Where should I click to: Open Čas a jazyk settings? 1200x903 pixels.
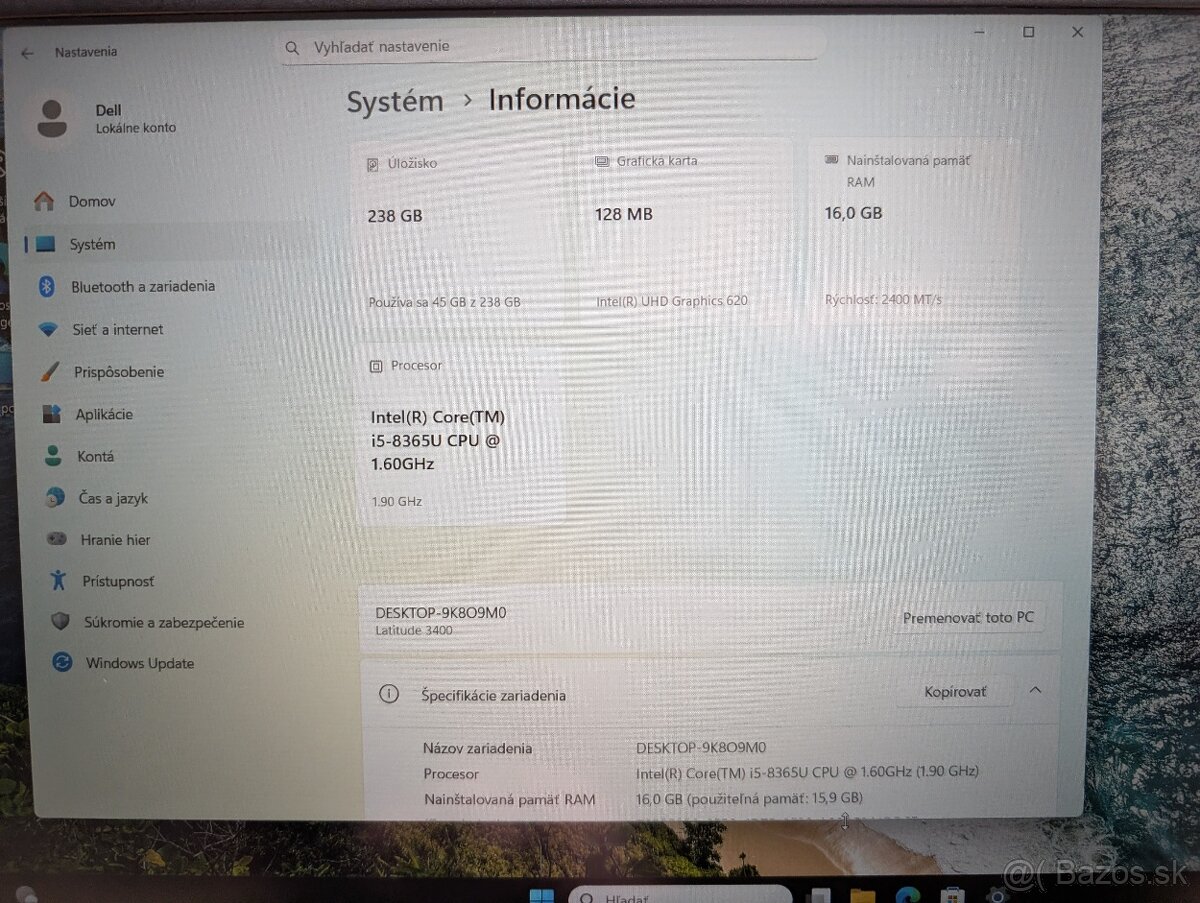tap(108, 498)
